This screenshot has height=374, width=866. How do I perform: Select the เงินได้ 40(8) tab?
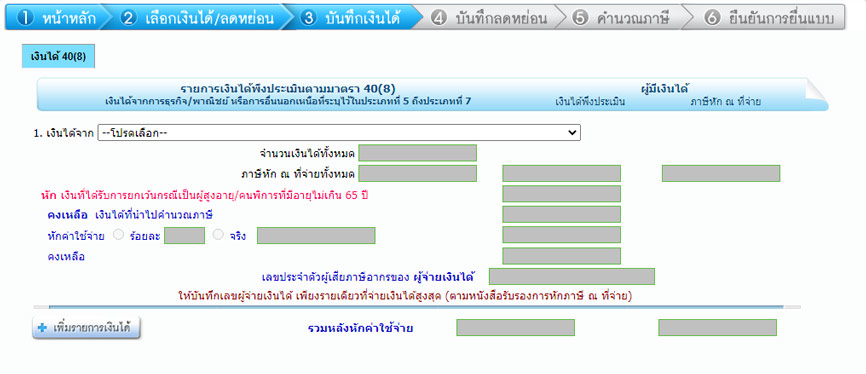click(x=58, y=57)
